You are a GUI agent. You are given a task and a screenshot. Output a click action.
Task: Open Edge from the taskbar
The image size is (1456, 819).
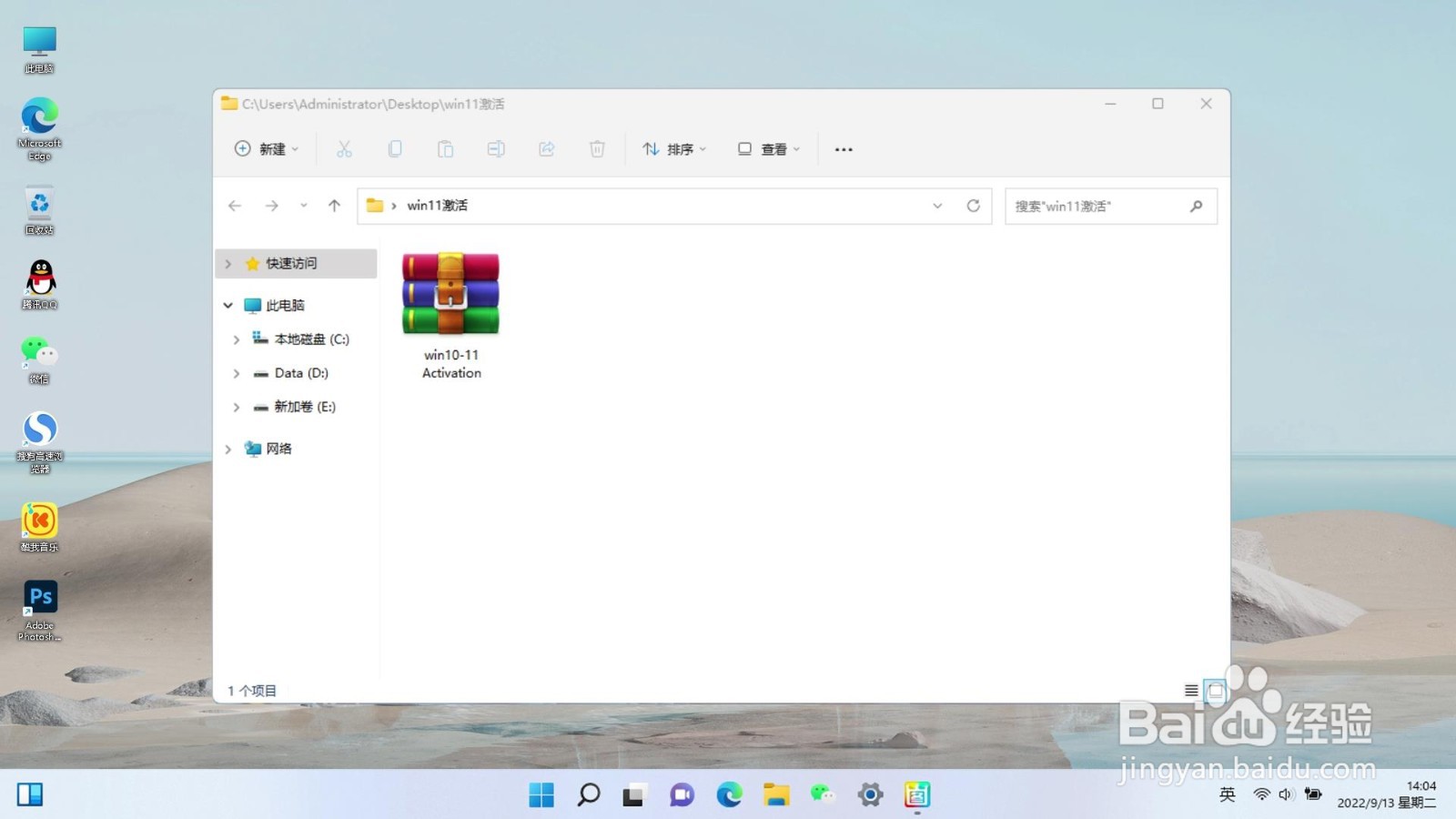(729, 795)
